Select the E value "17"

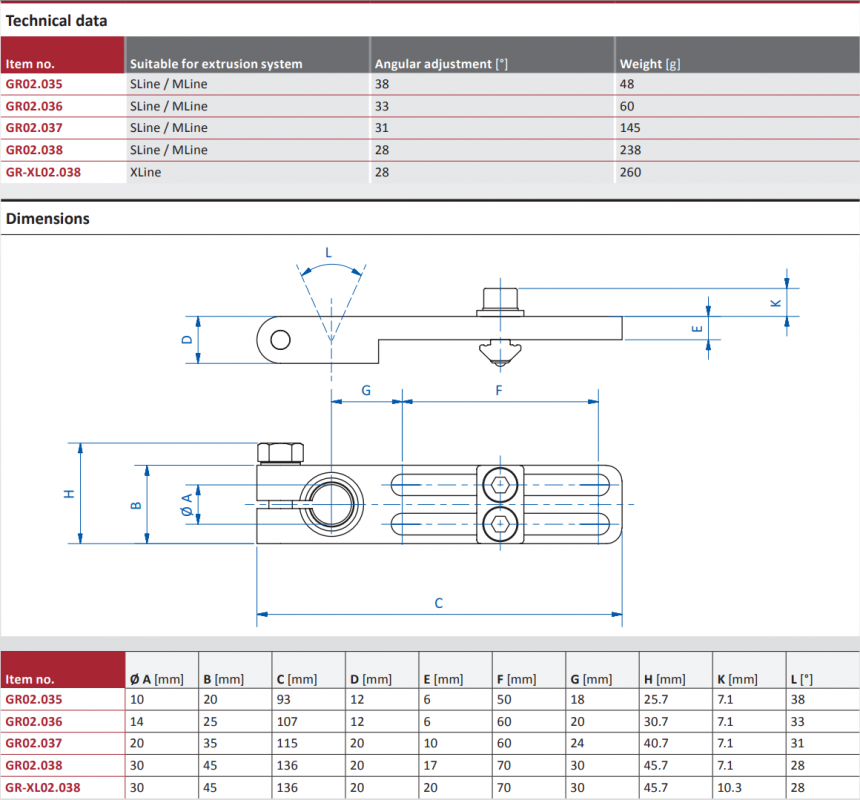coord(431,765)
